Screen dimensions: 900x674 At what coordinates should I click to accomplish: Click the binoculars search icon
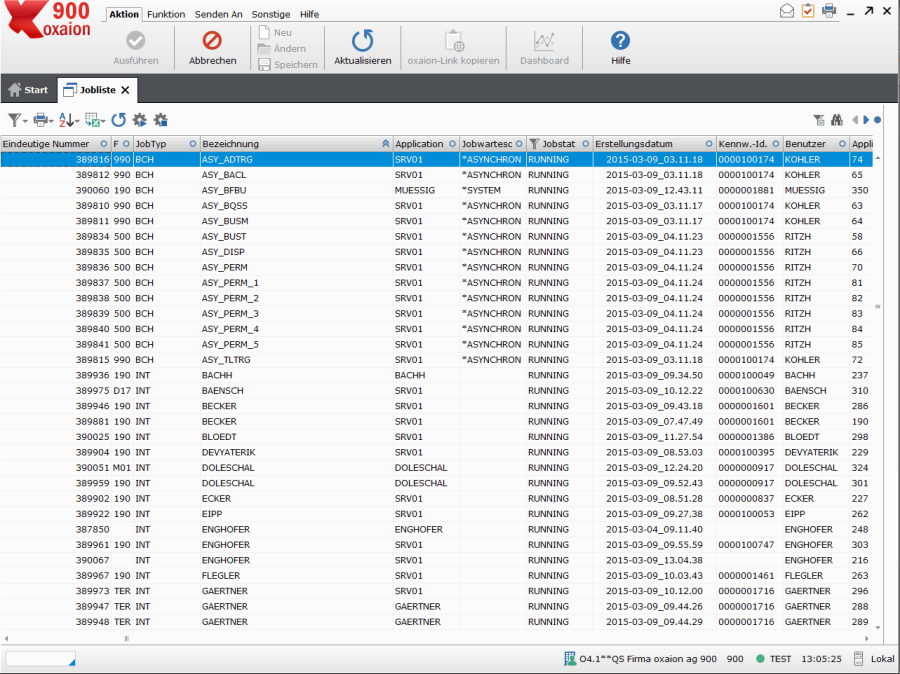837,120
